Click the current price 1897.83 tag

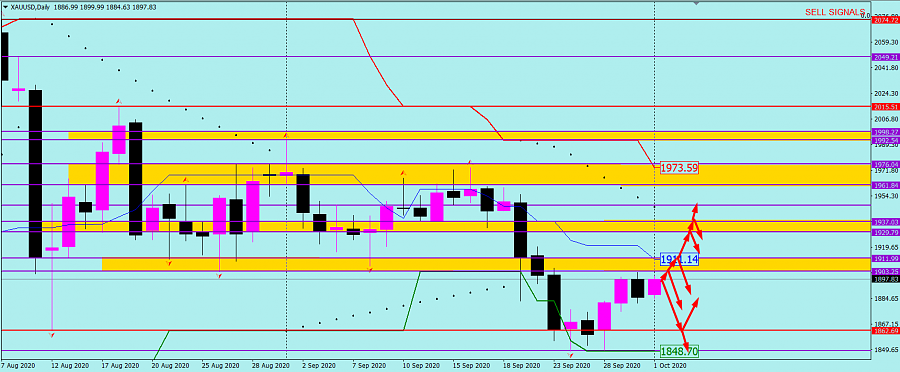(x=886, y=279)
